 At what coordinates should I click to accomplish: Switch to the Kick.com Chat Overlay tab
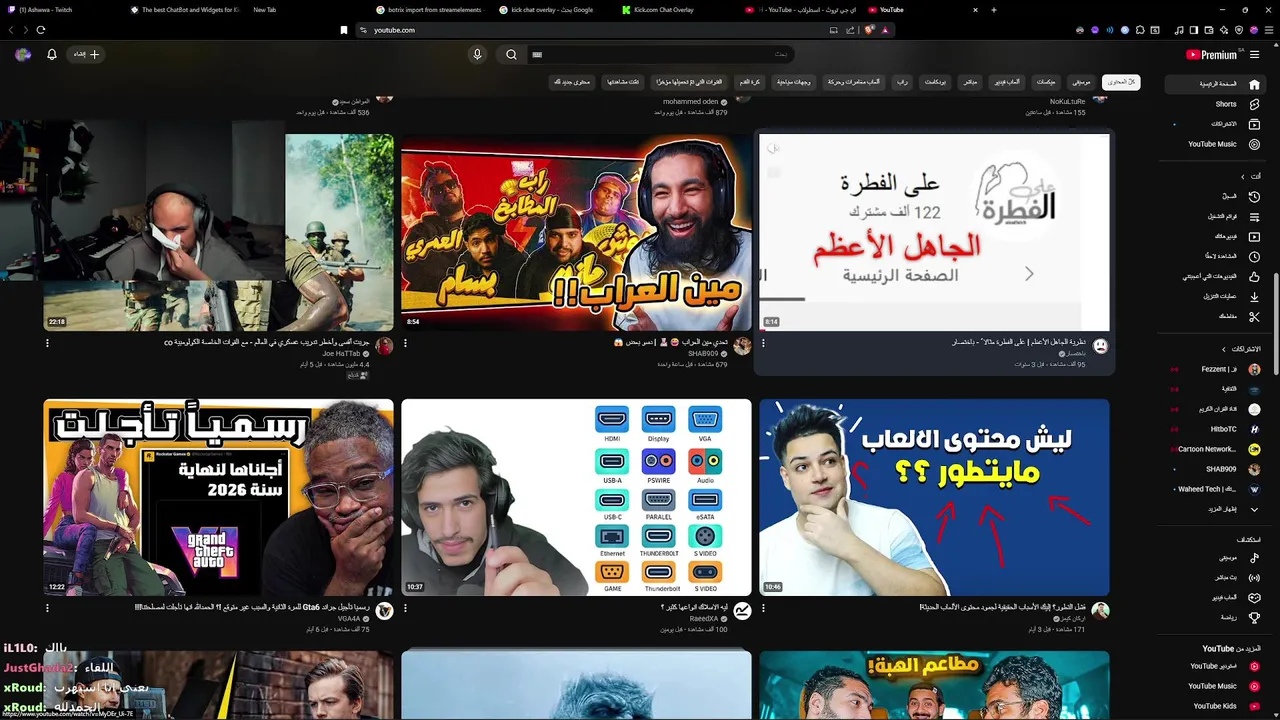[x=665, y=10]
